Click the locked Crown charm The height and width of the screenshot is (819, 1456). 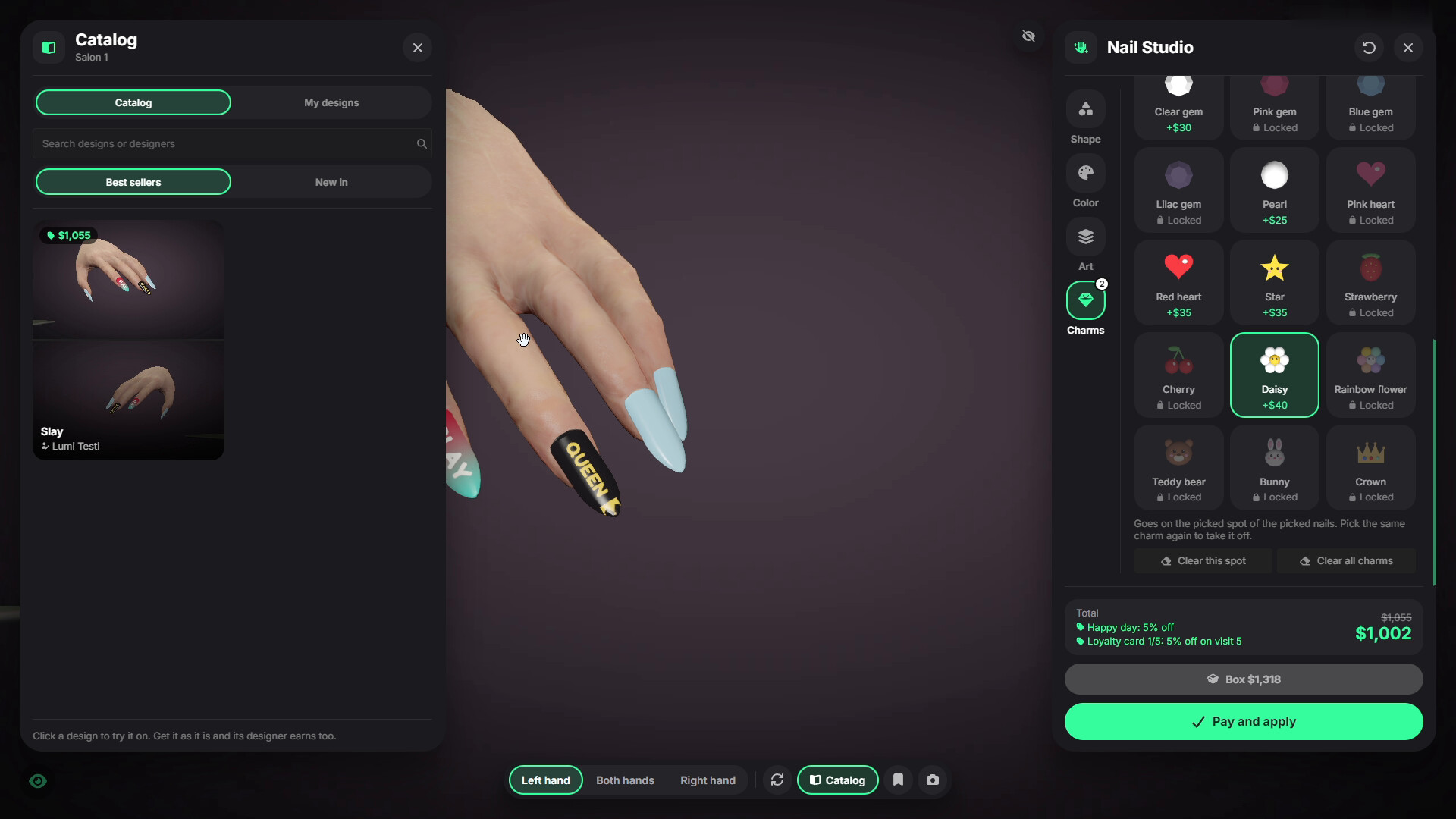[1370, 467]
